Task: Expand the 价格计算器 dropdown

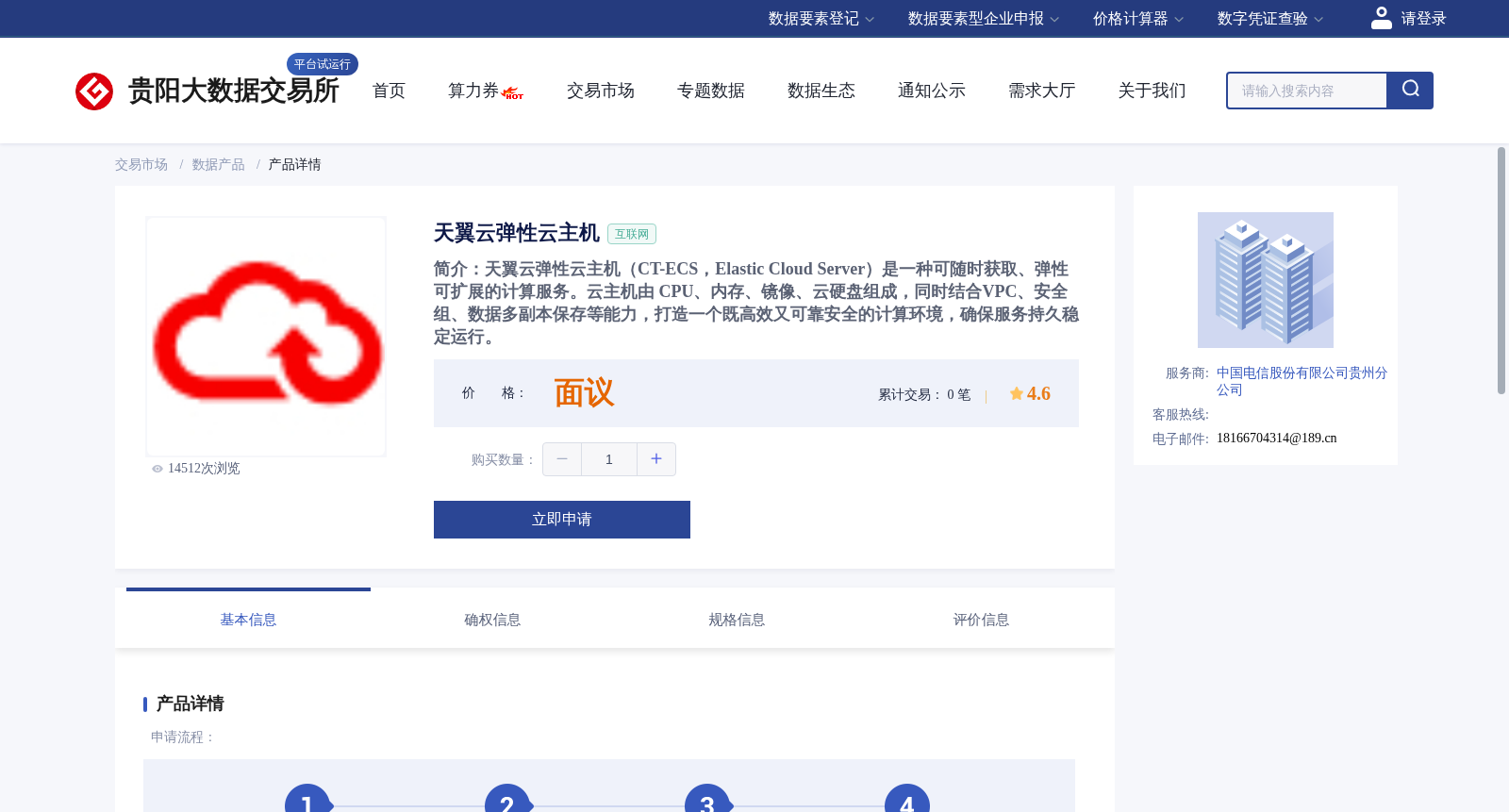Action: (1138, 19)
